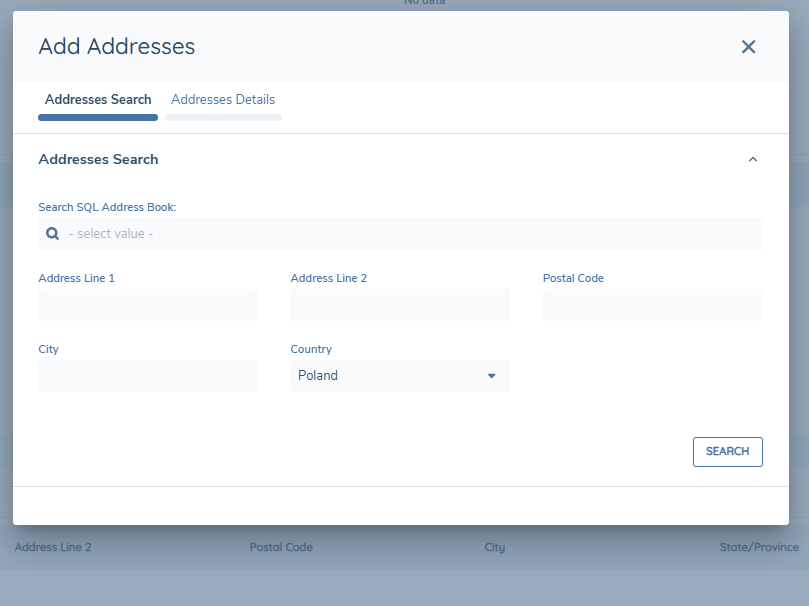
Task: Click background City column header
Action: (495, 547)
